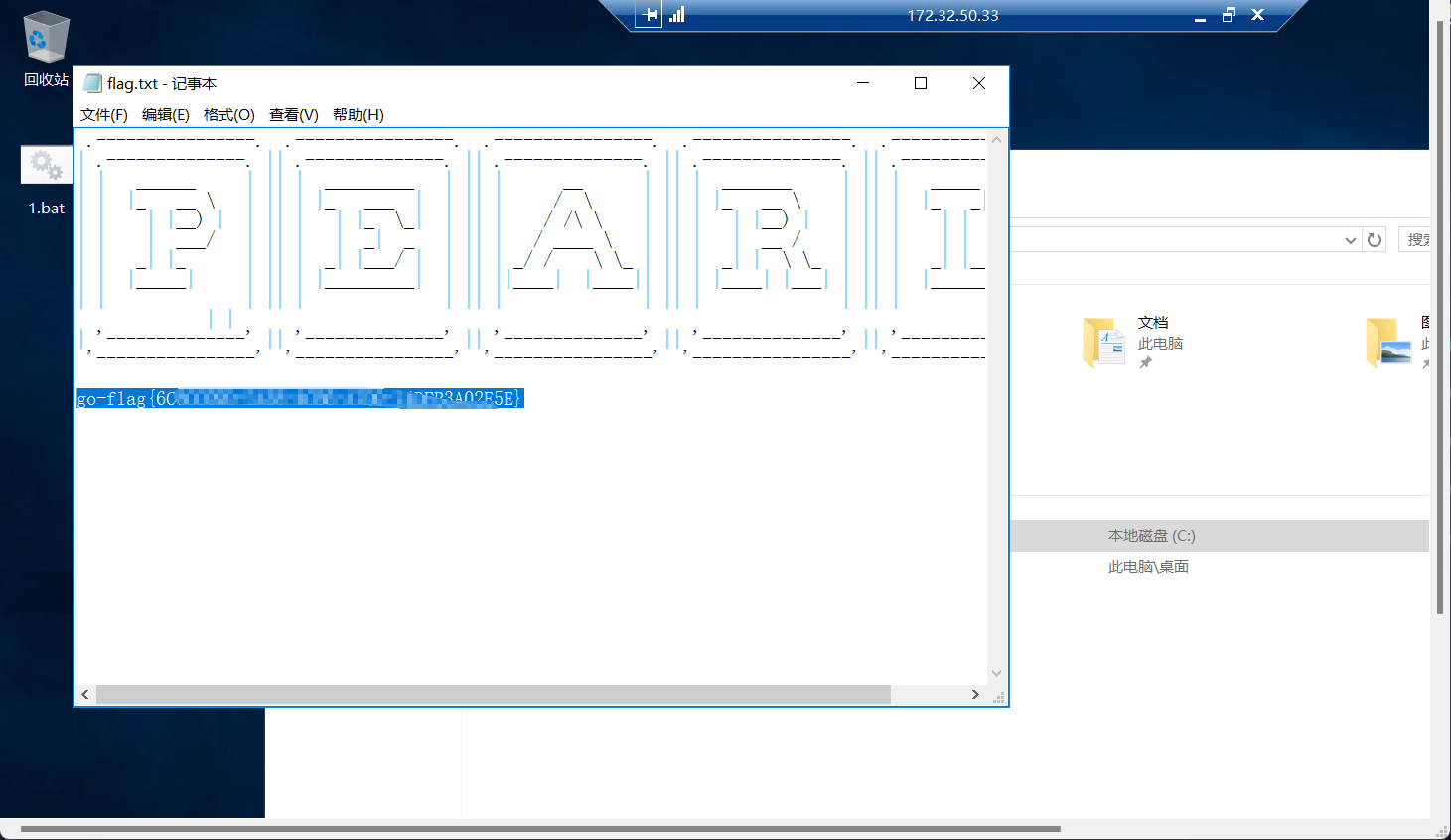
Task: Open the Recycle Bin desktop icon
Action: coord(46,39)
